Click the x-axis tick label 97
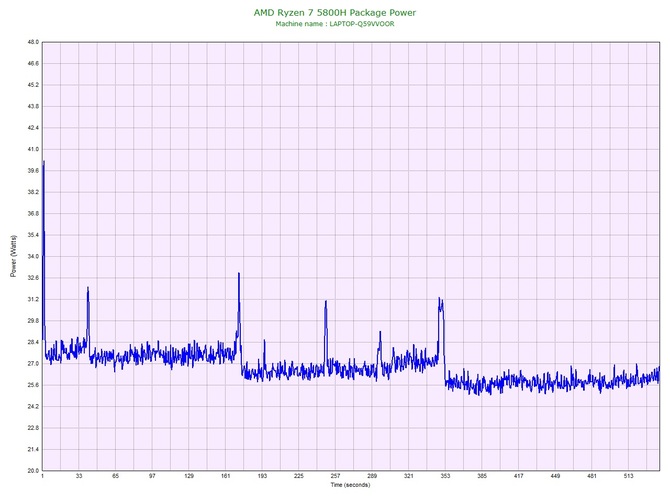This screenshot has height=502, width=670. pyautogui.click(x=152, y=476)
